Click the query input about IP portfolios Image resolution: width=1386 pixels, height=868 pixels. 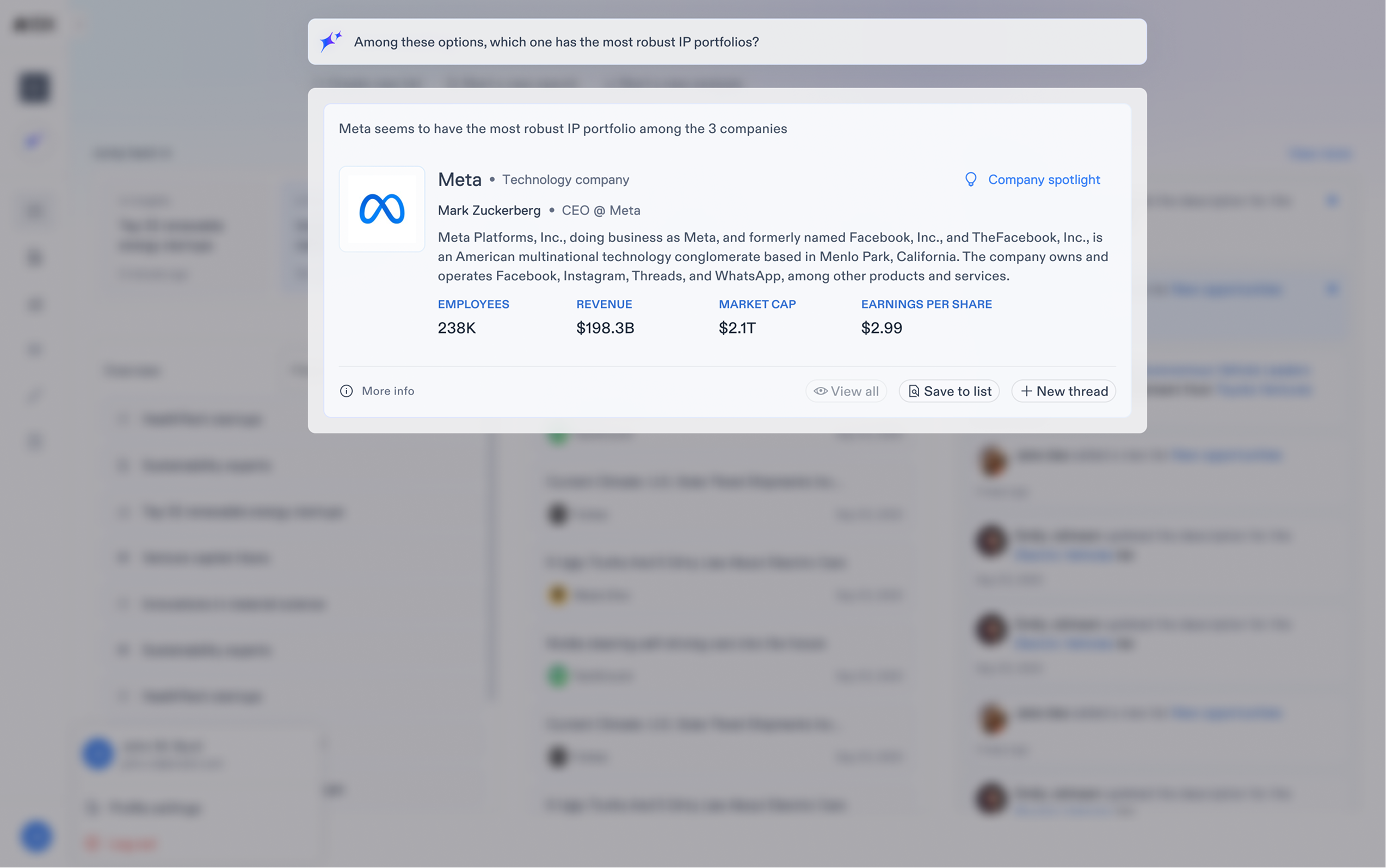coord(726,41)
